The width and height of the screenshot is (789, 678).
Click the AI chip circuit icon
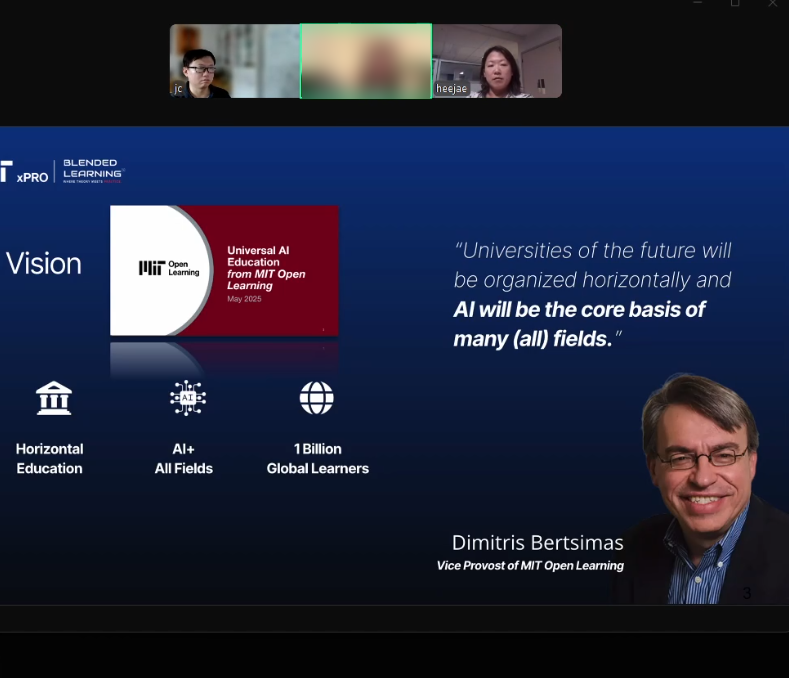point(188,398)
